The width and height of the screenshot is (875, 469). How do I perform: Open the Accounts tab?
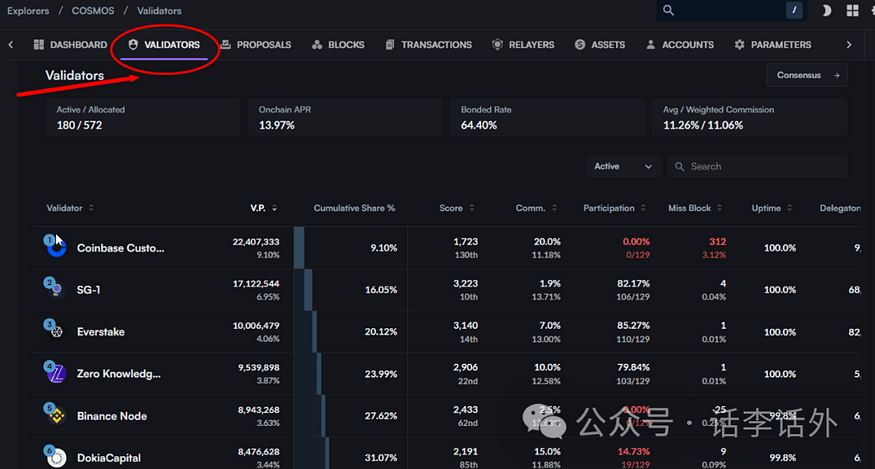coord(680,45)
